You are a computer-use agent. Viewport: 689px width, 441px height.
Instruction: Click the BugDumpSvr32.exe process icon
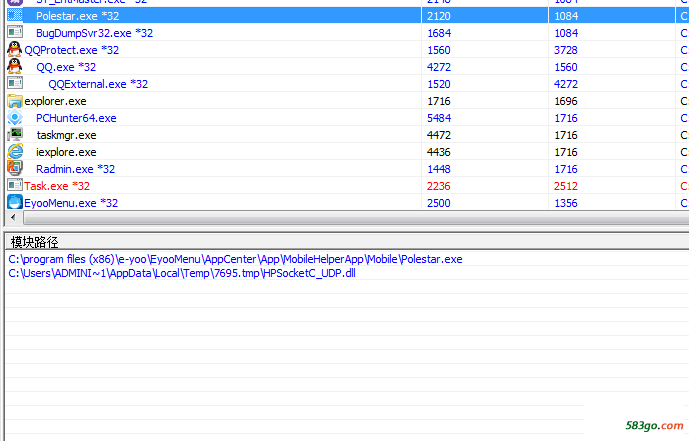[15, 32]
